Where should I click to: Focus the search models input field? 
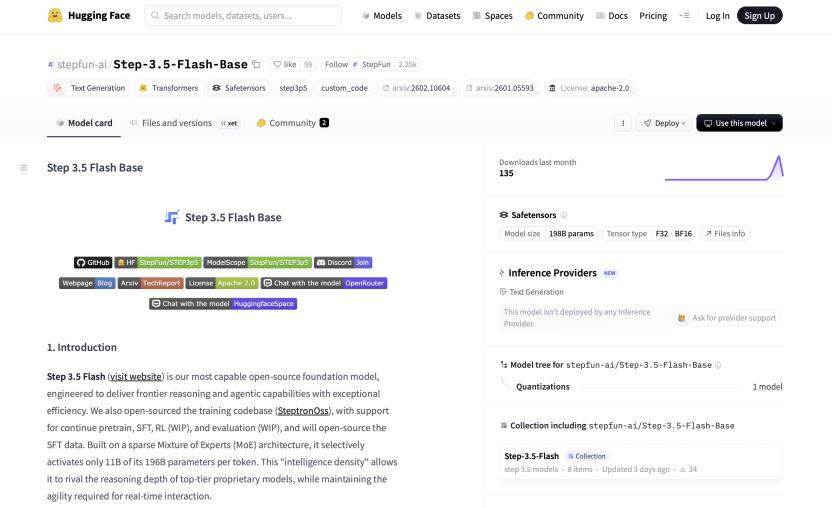pyautogui.click(x=245, y=16)
